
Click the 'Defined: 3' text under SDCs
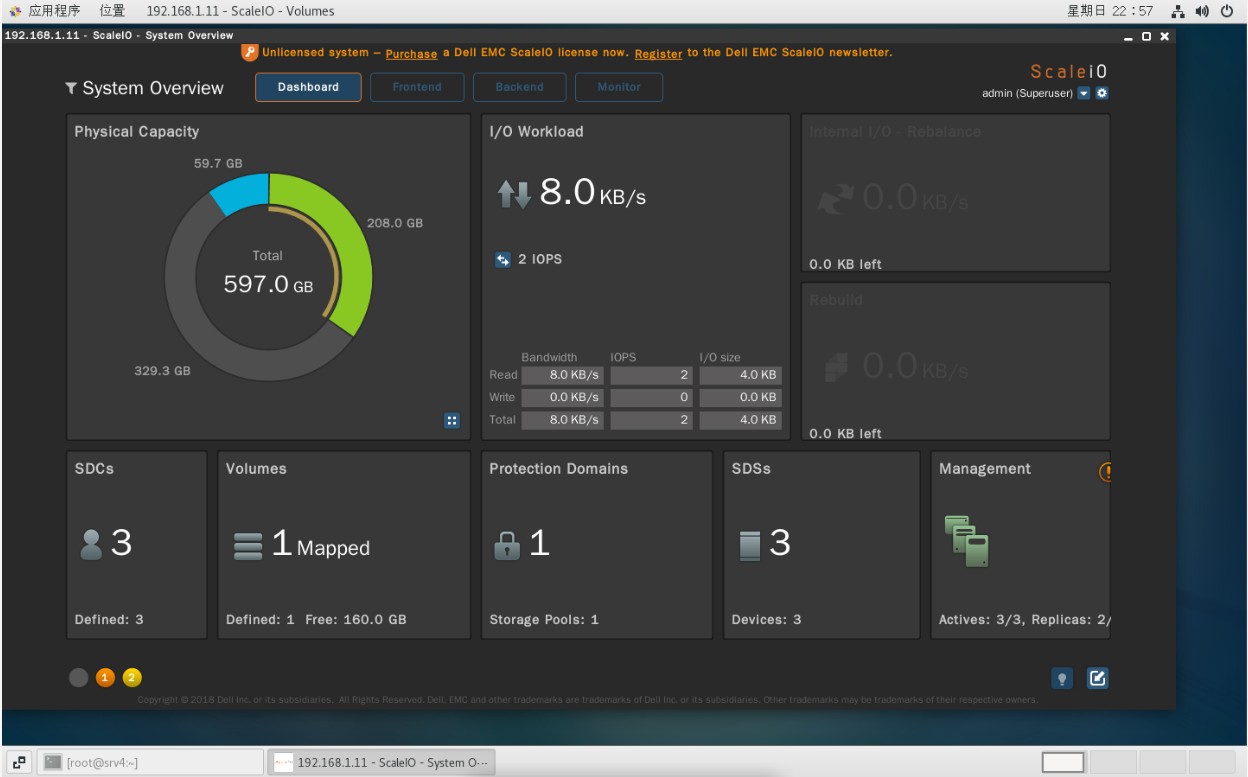(x=109, y=620)
